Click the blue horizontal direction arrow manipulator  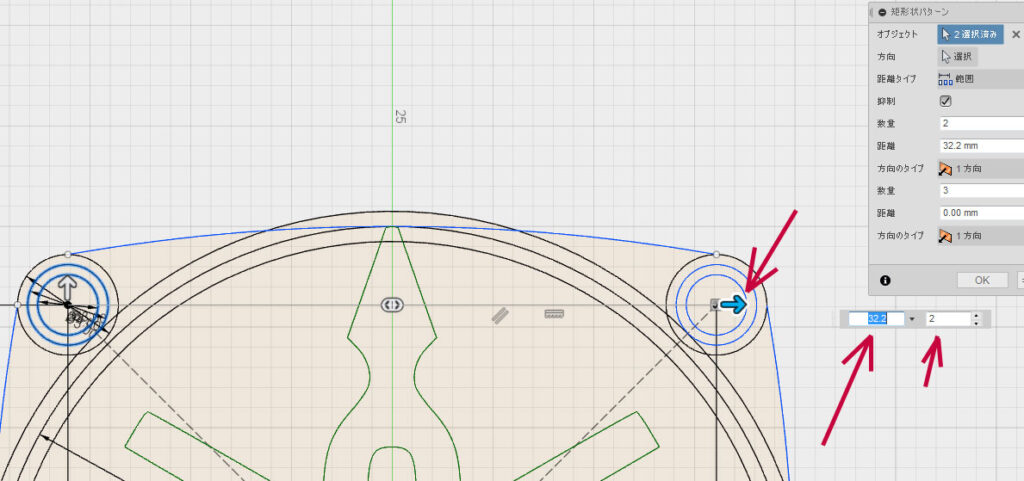(734, 305)
